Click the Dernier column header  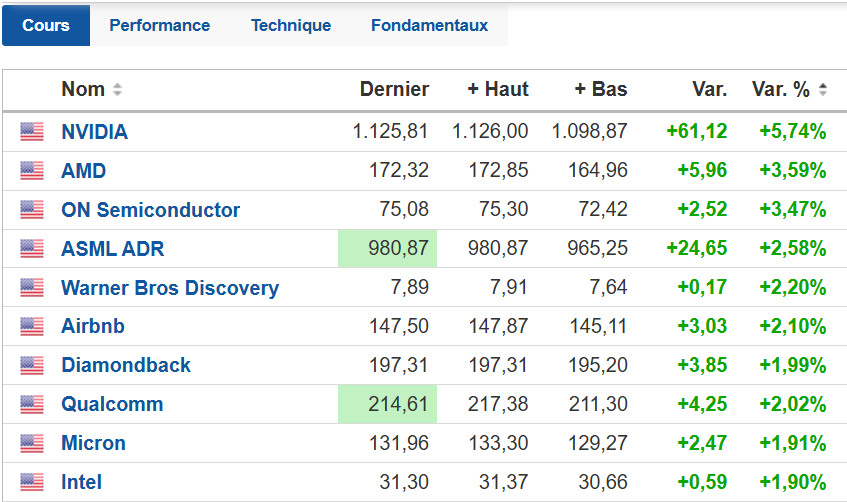(x=394, y=89)
